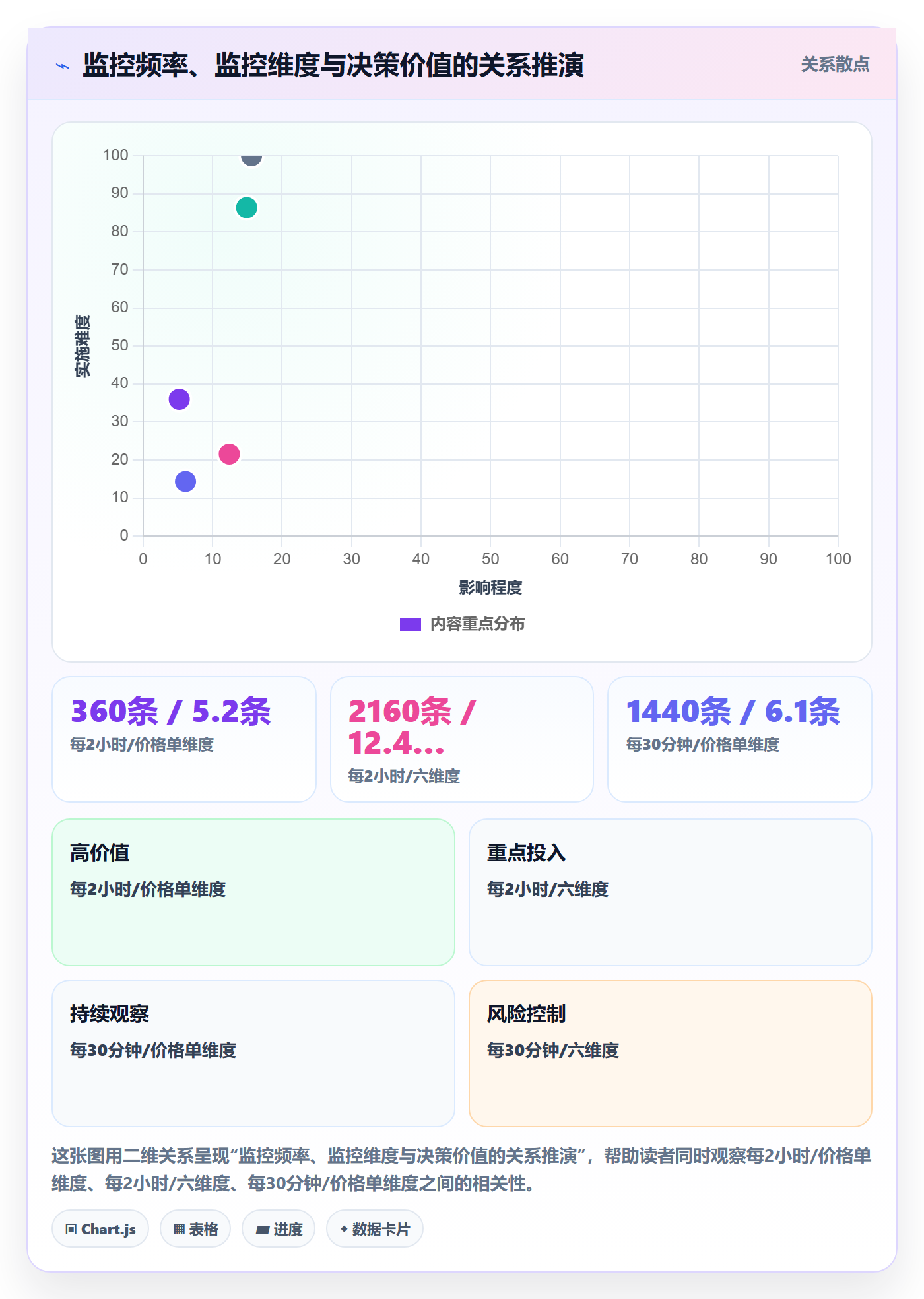This screenshot has width=924, height=1299.
Task: Click the x-axis tick label 50
Action: point(490,559)
